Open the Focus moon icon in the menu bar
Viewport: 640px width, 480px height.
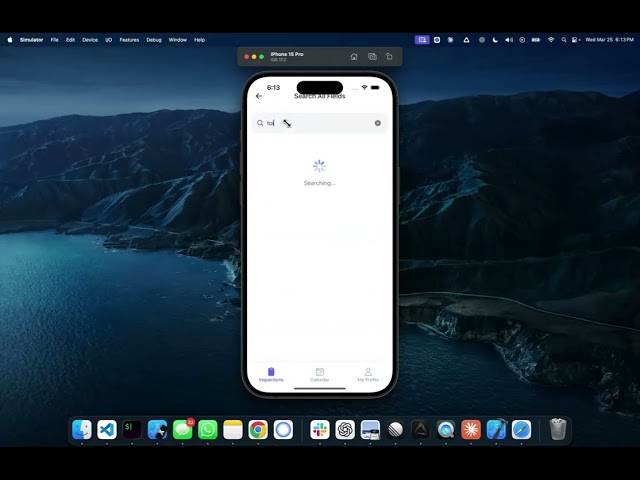pos(495,40)
